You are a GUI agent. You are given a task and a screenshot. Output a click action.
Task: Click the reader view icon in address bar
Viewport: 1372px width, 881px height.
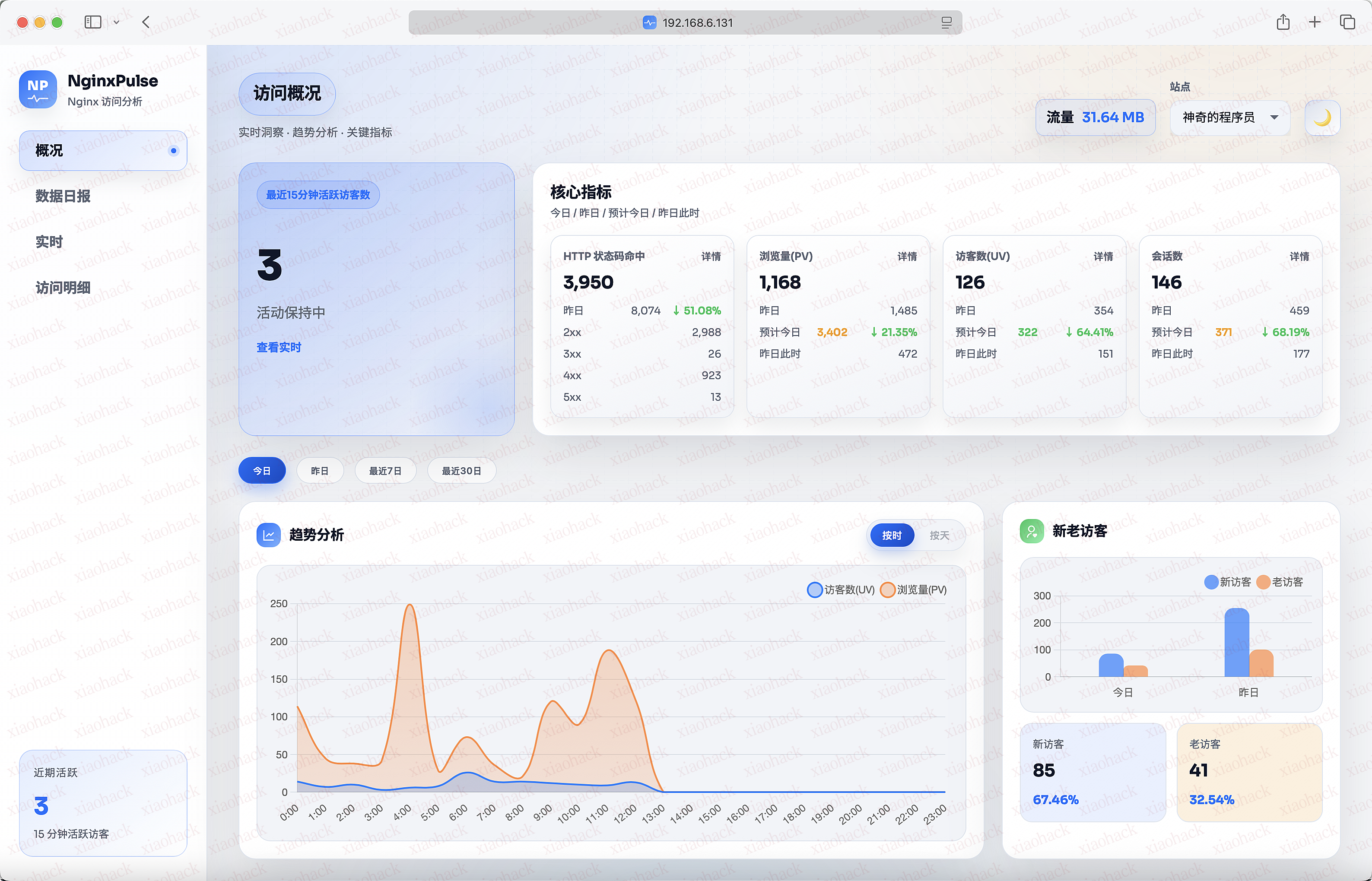946,23
